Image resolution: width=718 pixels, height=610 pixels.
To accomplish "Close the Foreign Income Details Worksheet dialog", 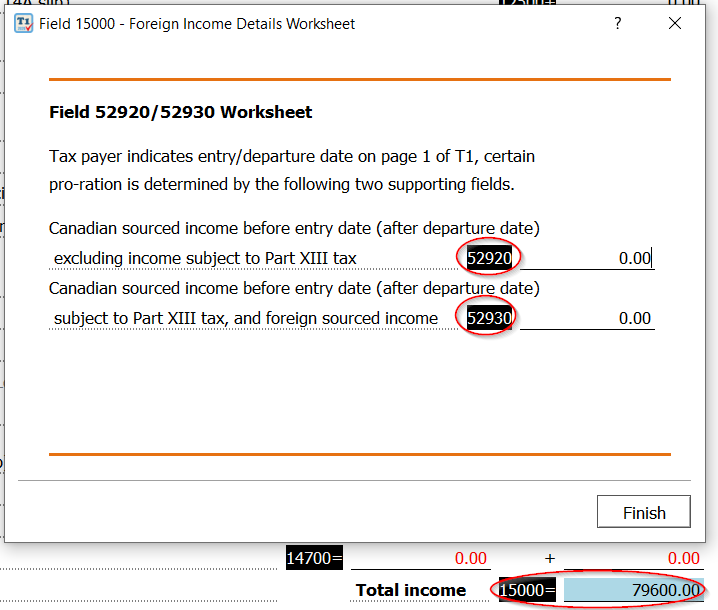I will [674, 23].
